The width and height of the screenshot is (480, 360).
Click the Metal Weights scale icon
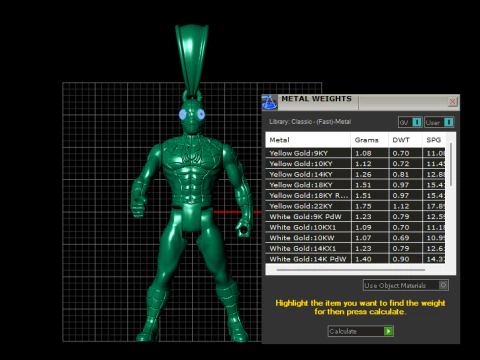point(269,102)
